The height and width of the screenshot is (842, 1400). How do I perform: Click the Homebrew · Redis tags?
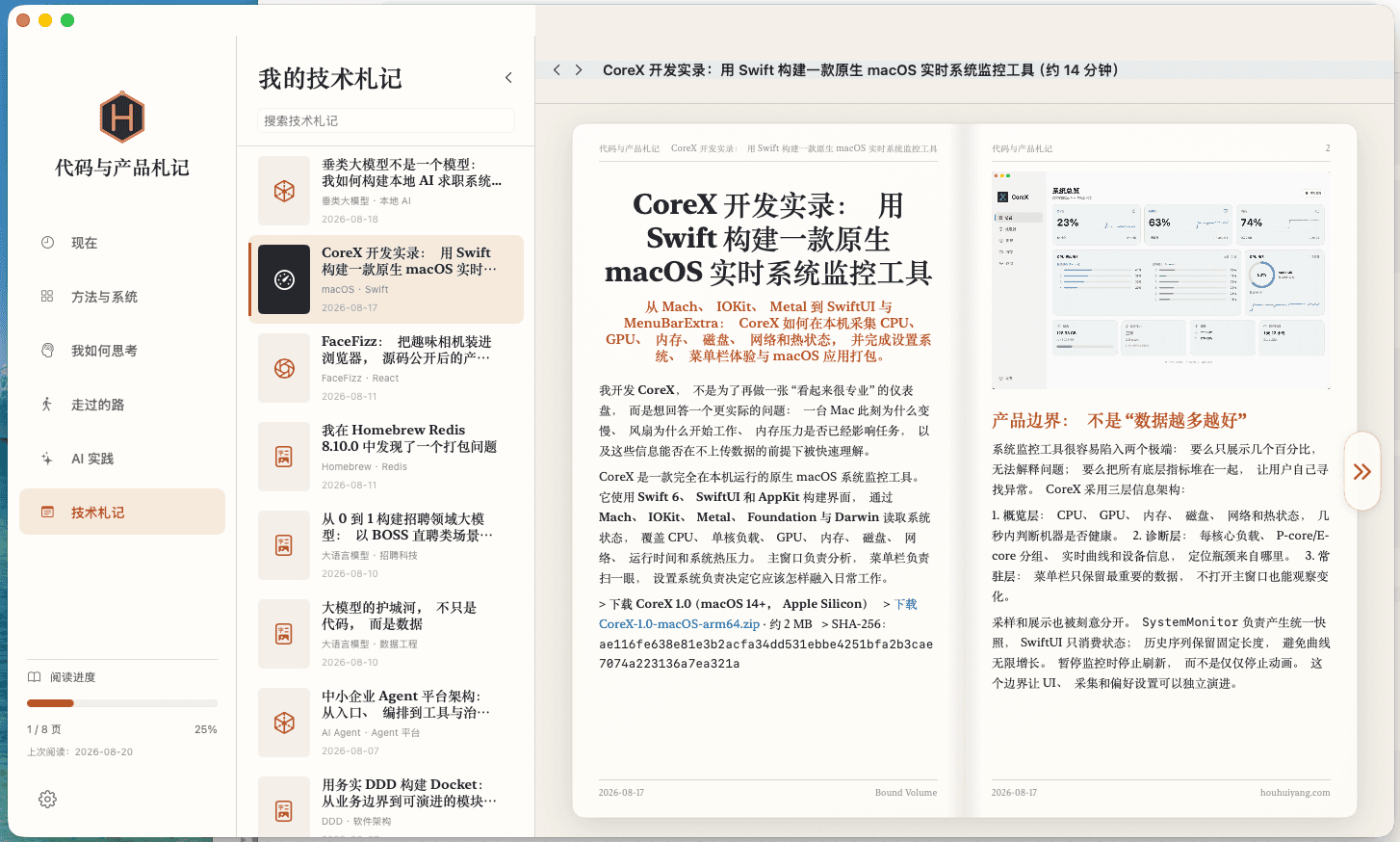pos(364,466)
